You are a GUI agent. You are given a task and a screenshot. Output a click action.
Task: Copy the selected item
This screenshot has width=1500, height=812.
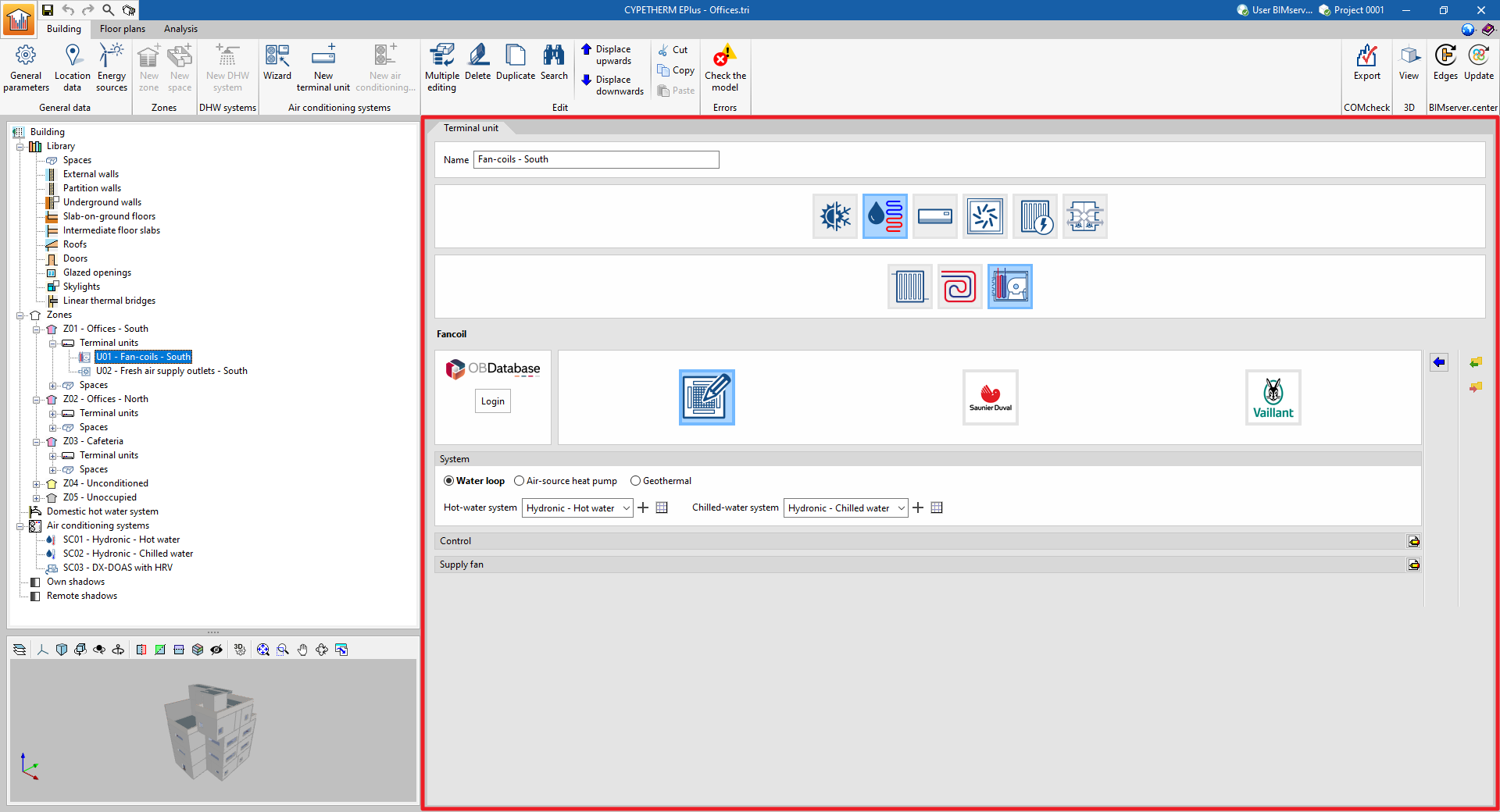[677, 70]
